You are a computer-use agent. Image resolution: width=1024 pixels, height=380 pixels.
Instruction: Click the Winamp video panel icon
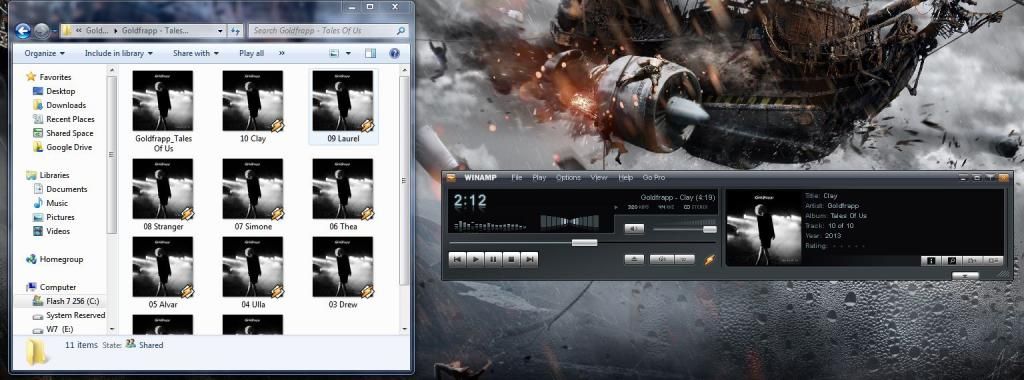(972, 261)
